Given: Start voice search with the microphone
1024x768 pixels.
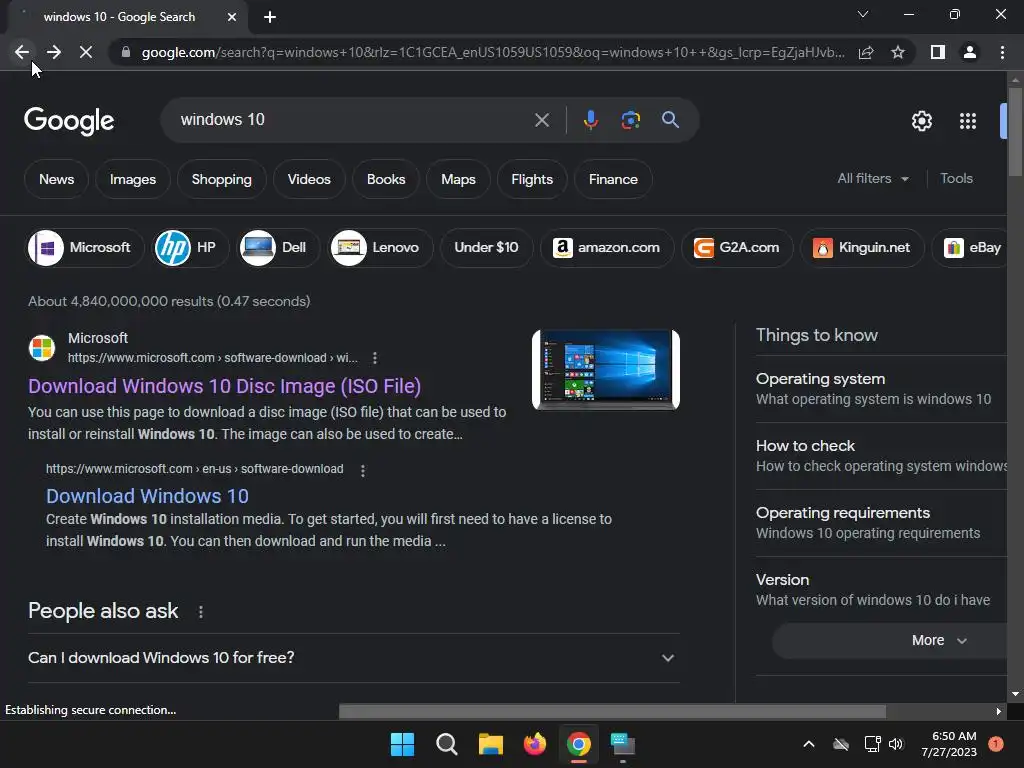Looking at the screenshot, I should coord(590,120).
